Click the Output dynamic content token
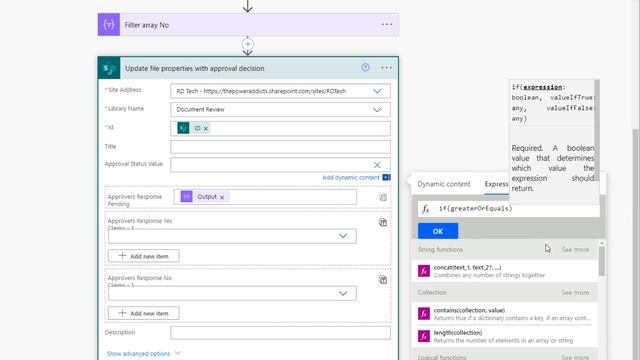 coord(205,197)
